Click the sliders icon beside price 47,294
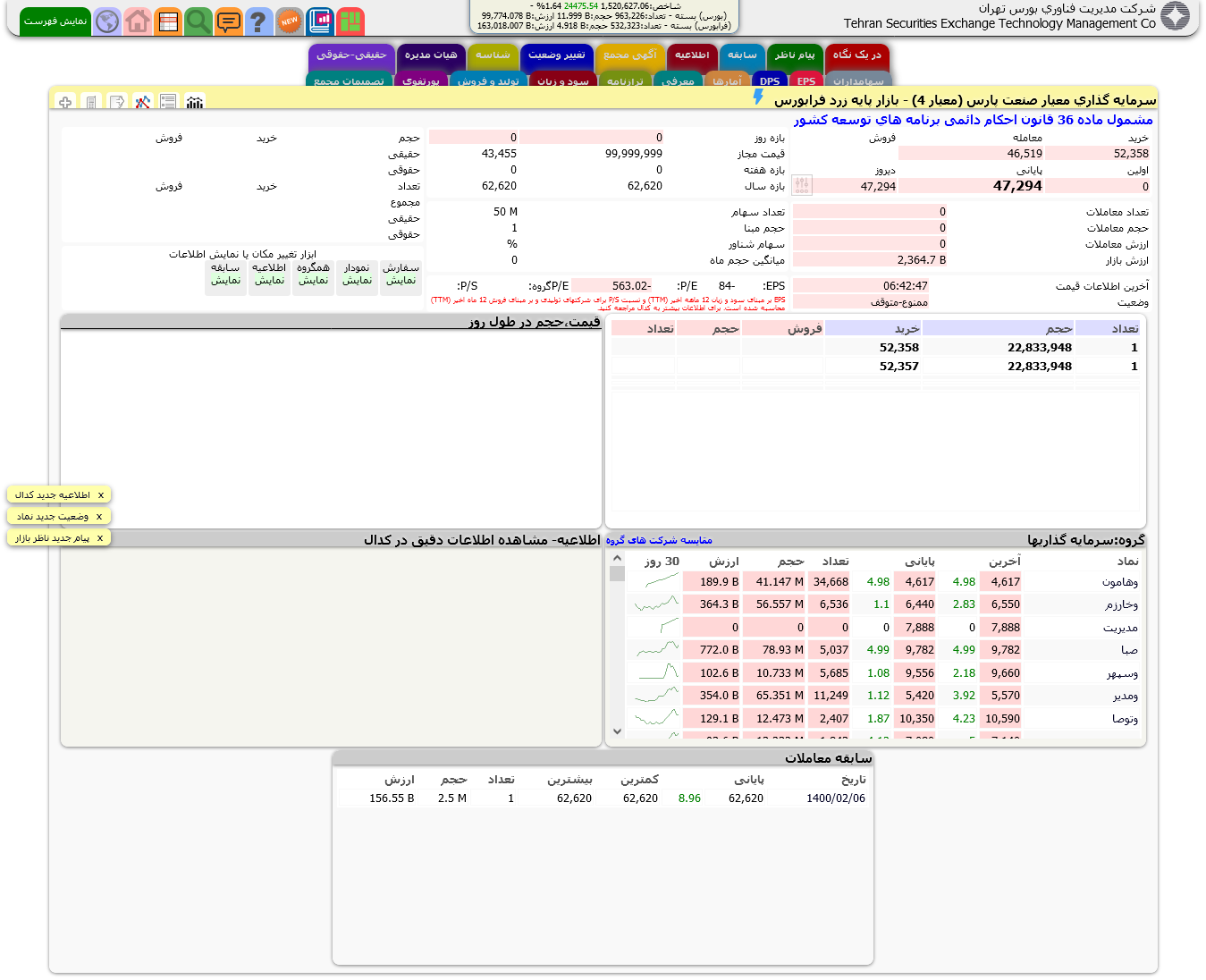This screenshot has height=980, width=1206. point(802,185)
